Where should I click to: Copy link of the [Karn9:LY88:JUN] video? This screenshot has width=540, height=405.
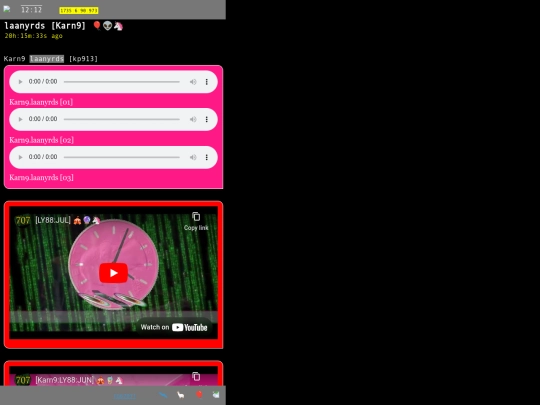point(196,378)
